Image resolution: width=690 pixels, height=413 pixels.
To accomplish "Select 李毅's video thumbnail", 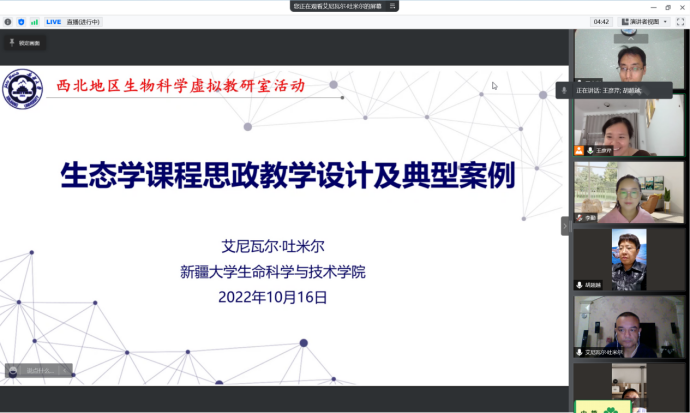I will tap(628, 192).
